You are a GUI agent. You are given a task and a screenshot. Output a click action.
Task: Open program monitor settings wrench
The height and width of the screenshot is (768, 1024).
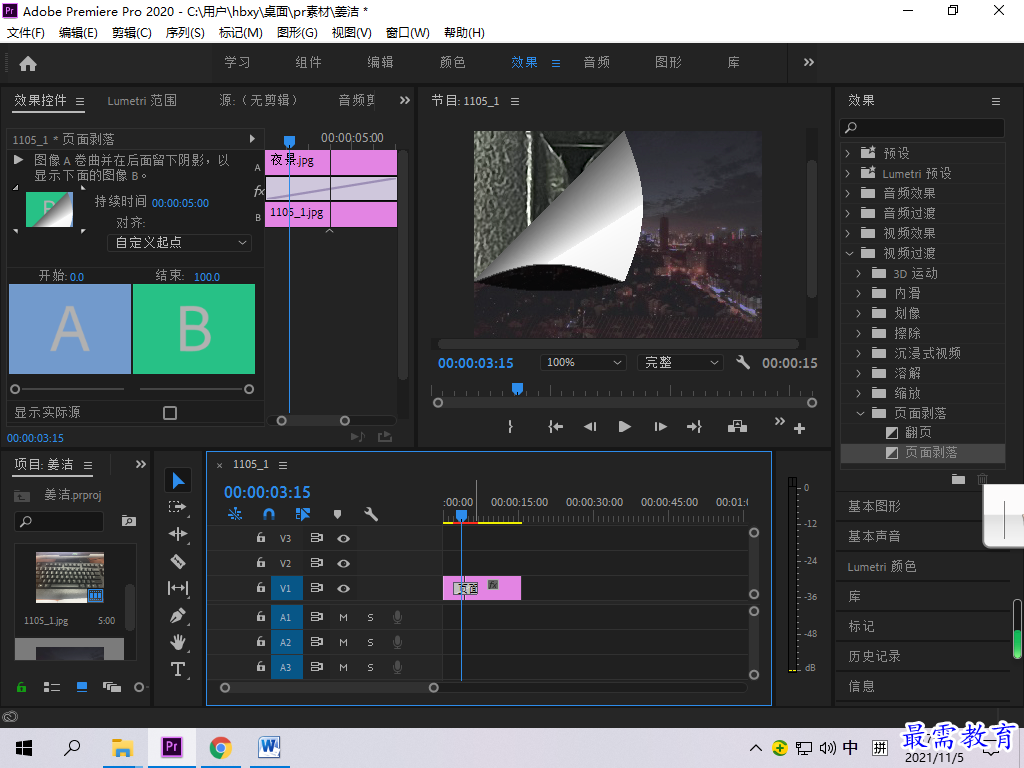coord(743,362)
